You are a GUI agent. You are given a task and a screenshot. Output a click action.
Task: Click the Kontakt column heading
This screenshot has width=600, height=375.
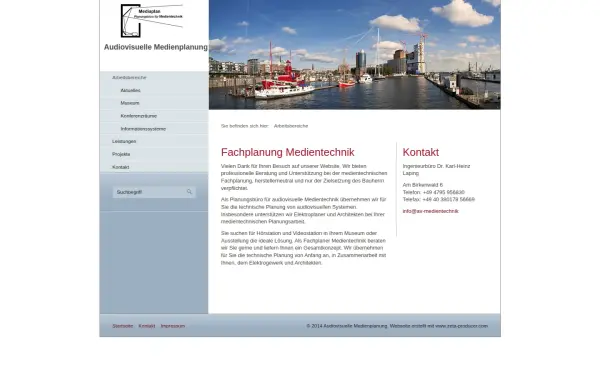(421, 152)
